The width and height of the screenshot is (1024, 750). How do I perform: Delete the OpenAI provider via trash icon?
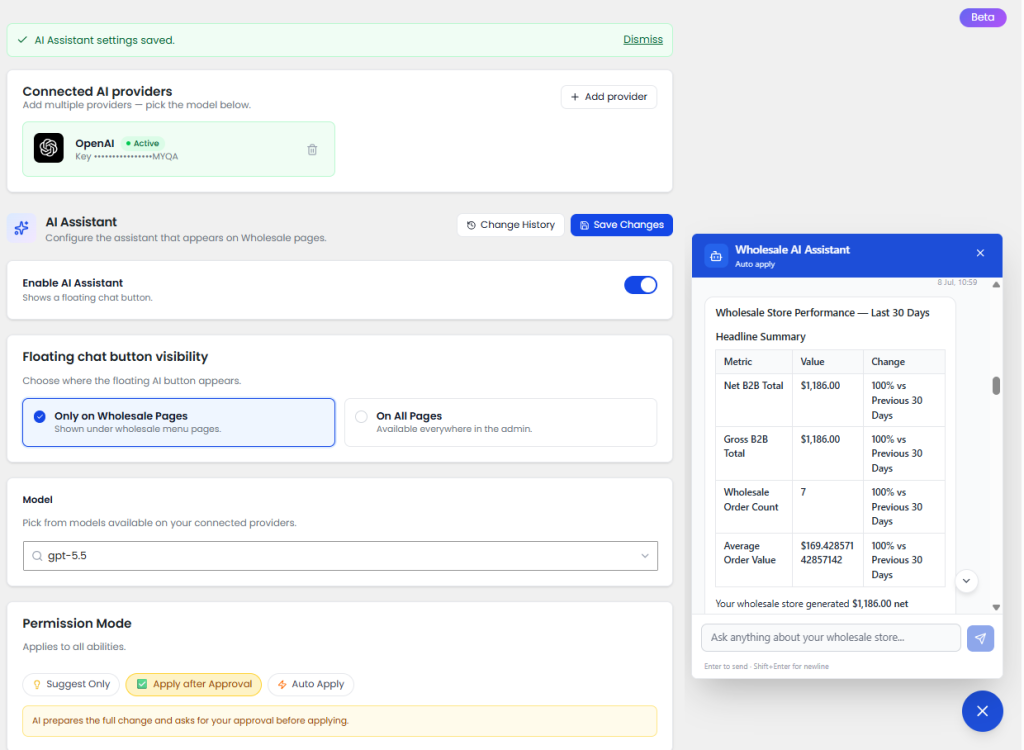pos(312,150)
